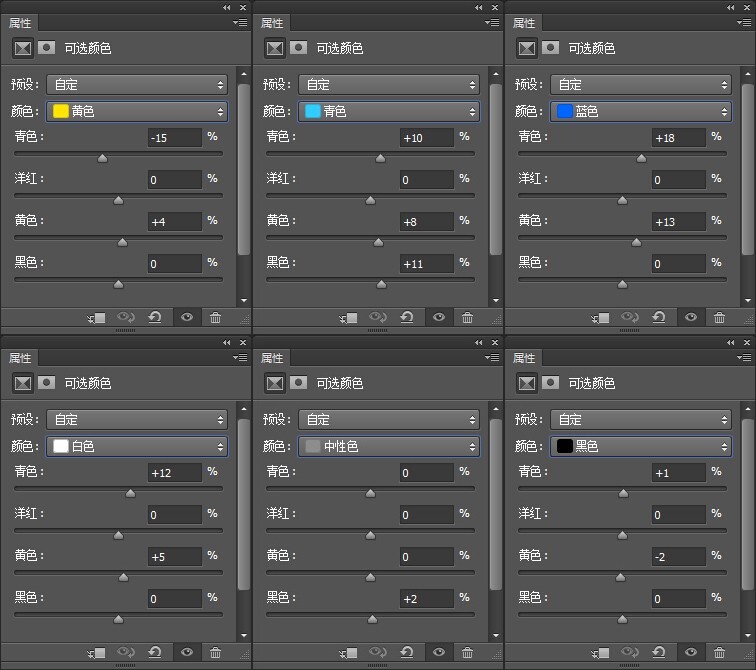Click the adjustment icon in the 中性色 panel header
The image size is (756, 670).
(x=275, y=383)
